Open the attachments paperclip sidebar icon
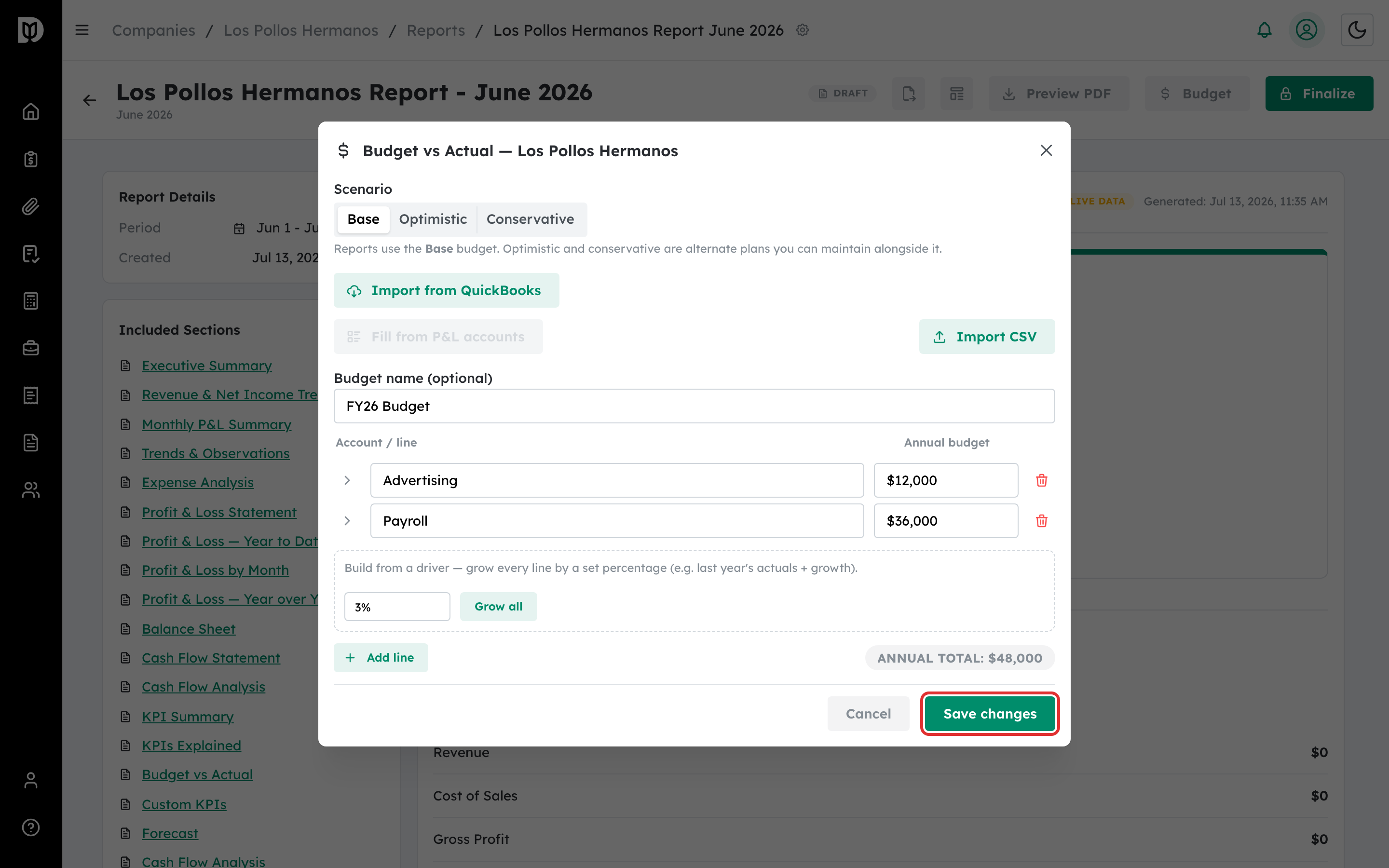1389x868 pixels. click(30, 206)
